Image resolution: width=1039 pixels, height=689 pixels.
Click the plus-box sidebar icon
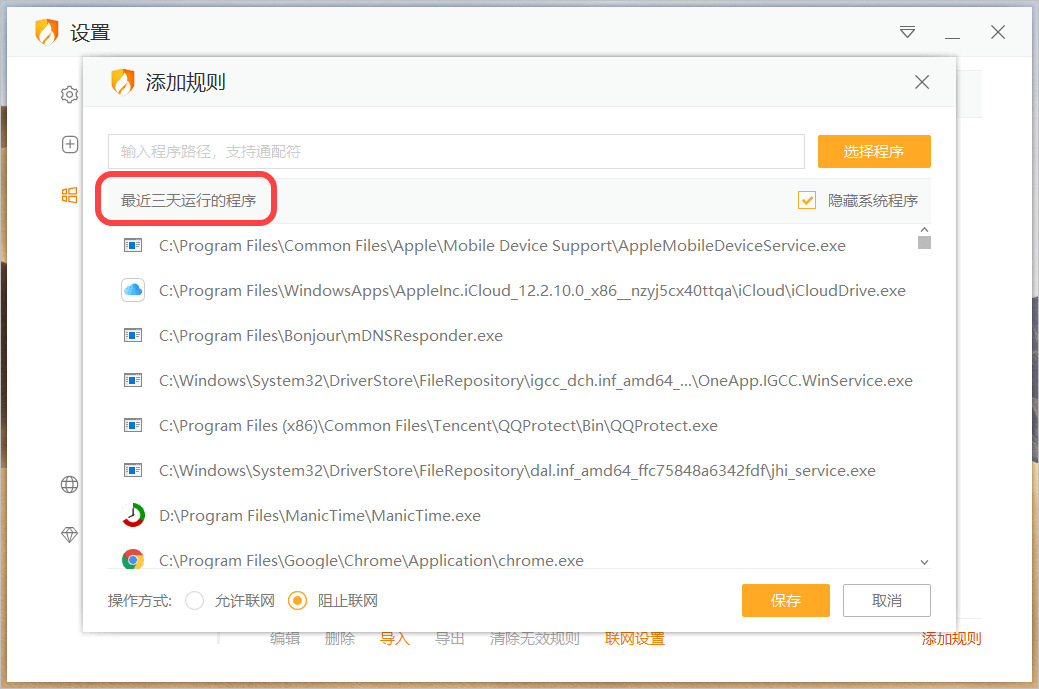point(70,144)
